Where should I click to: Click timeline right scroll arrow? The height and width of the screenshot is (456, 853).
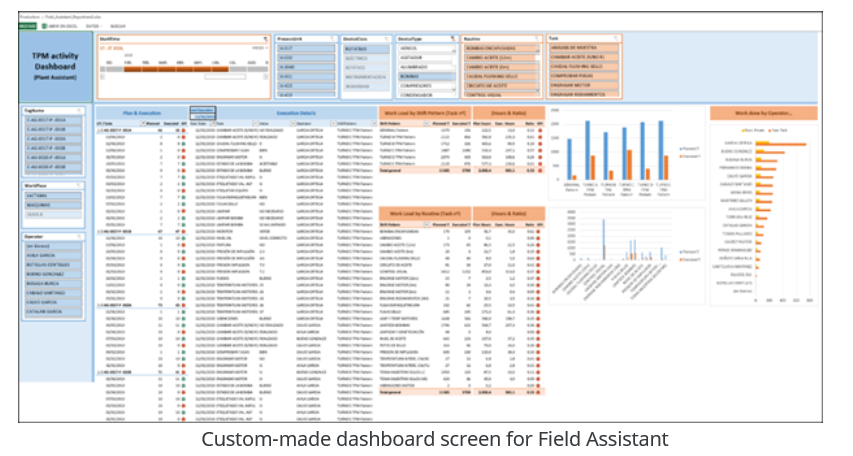pyautogui.click(x=265, y=77)
